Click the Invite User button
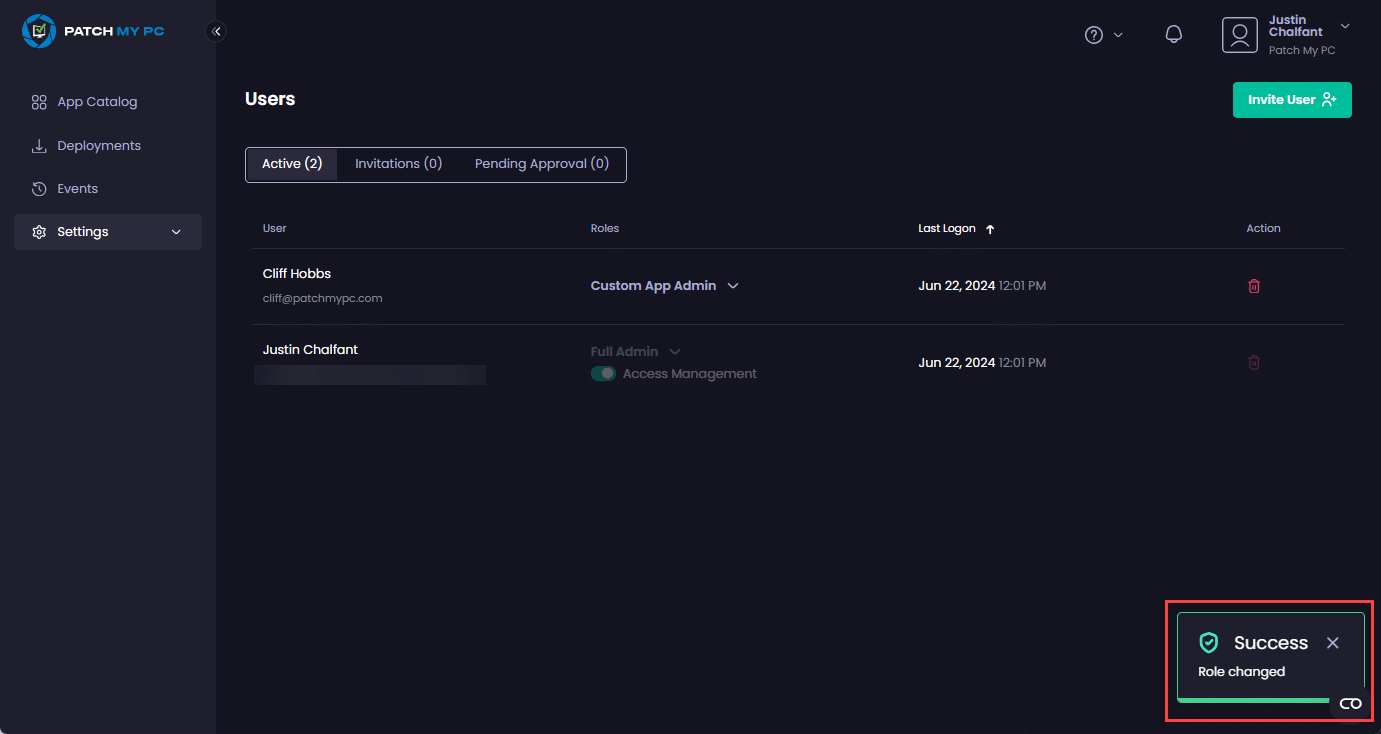Image resolution: width=1381 pixels, height=734 pixels. 1291,100
